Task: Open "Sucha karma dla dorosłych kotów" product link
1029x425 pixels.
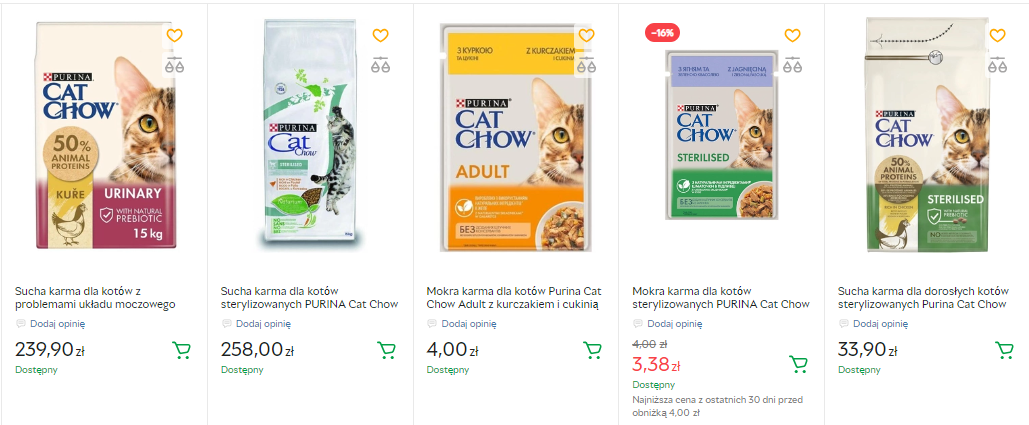Action: click(922, 297)
